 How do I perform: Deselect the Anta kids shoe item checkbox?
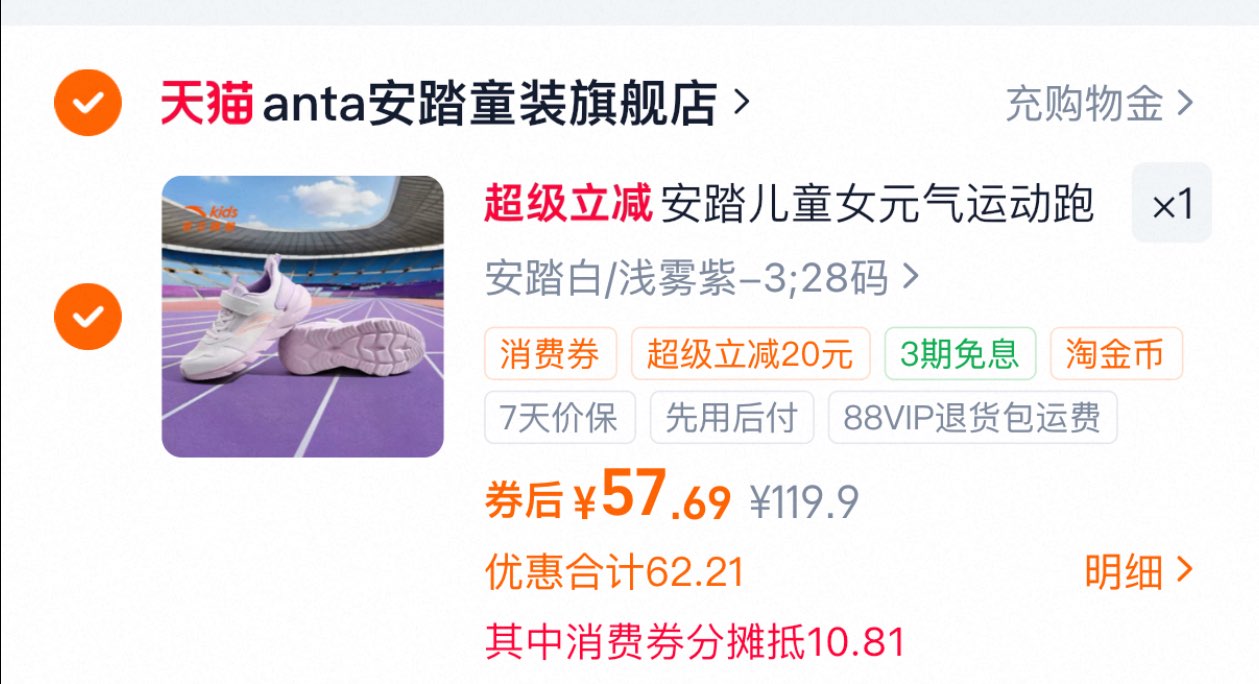(88, 316)
